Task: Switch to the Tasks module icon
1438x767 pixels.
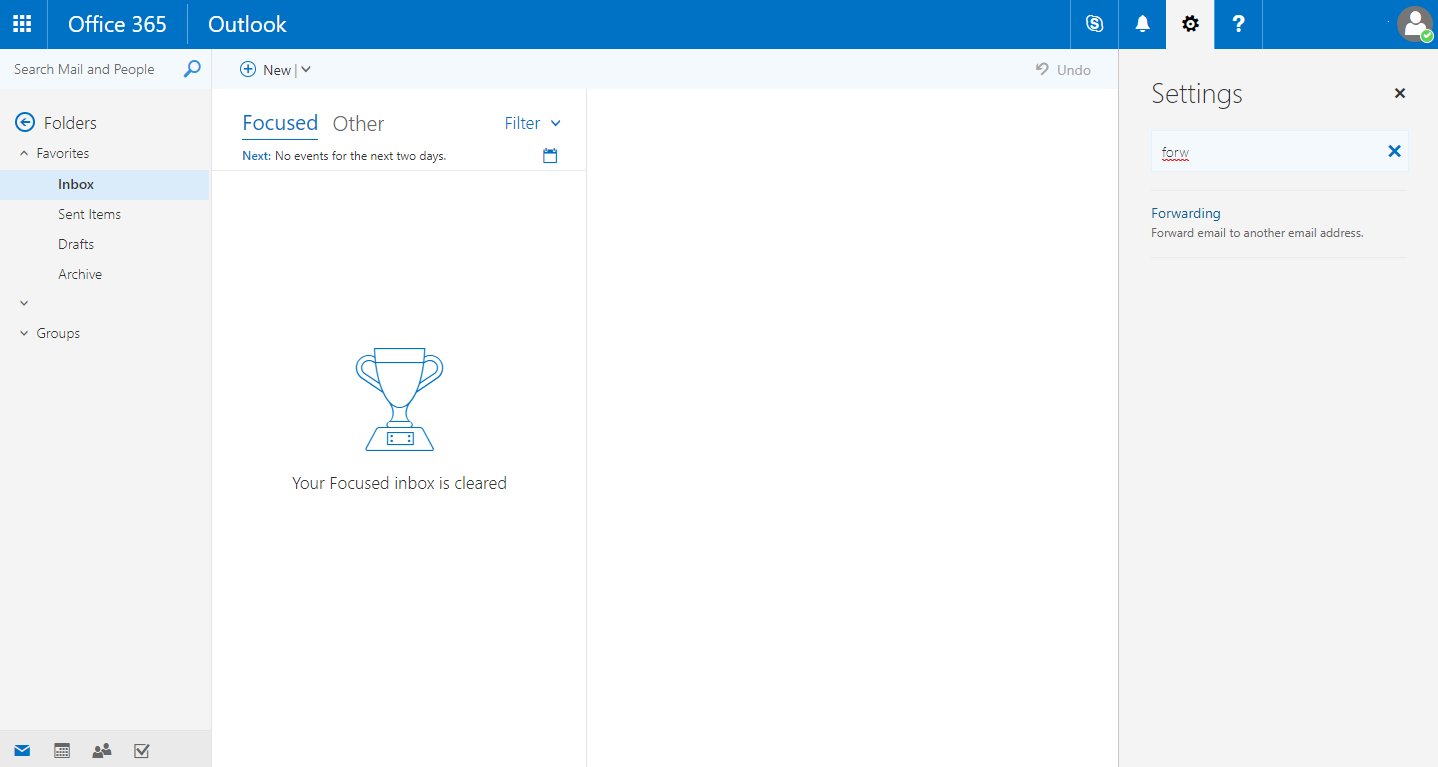Action: click(141, 750)
